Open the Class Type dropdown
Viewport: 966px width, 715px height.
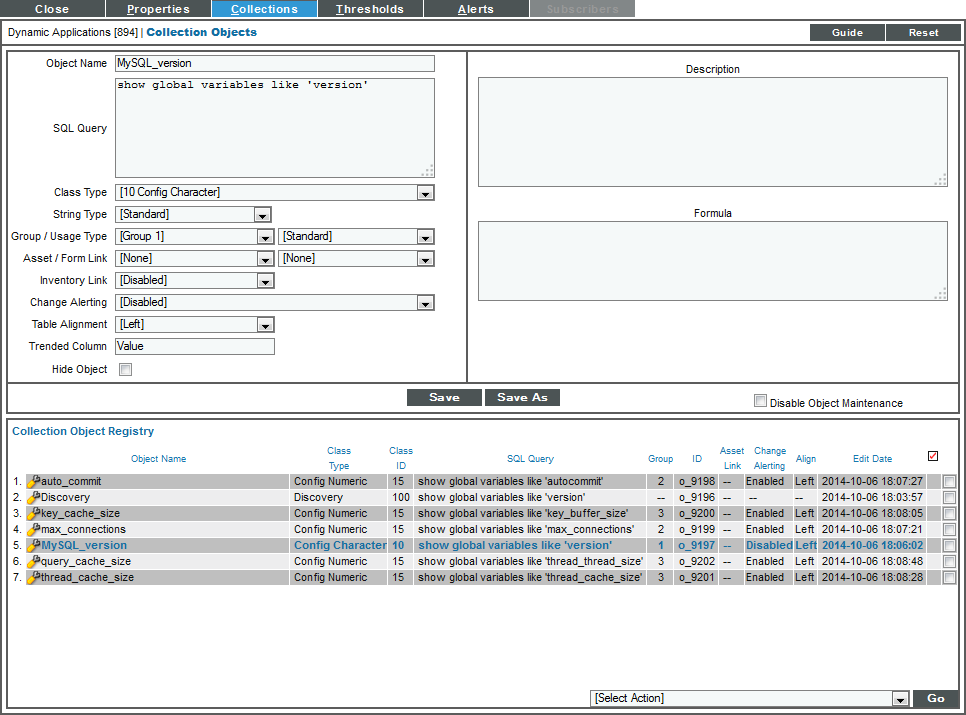[424, 192]
